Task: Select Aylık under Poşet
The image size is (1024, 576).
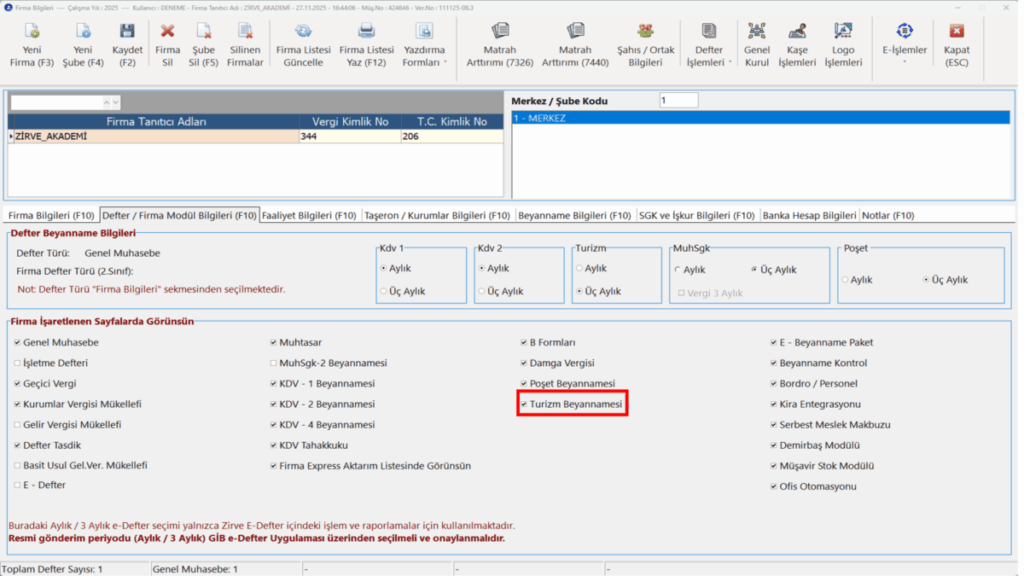Action: coord(845,280)
